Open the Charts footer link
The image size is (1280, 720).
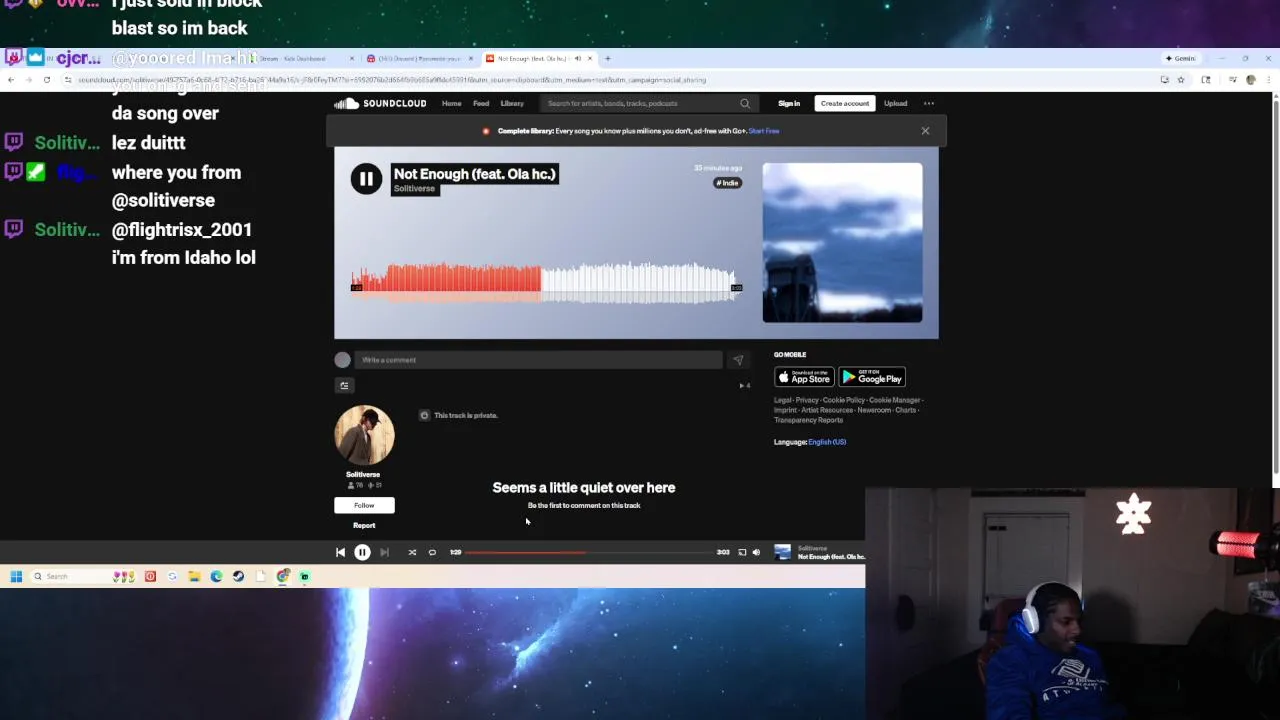click(905, 410)
